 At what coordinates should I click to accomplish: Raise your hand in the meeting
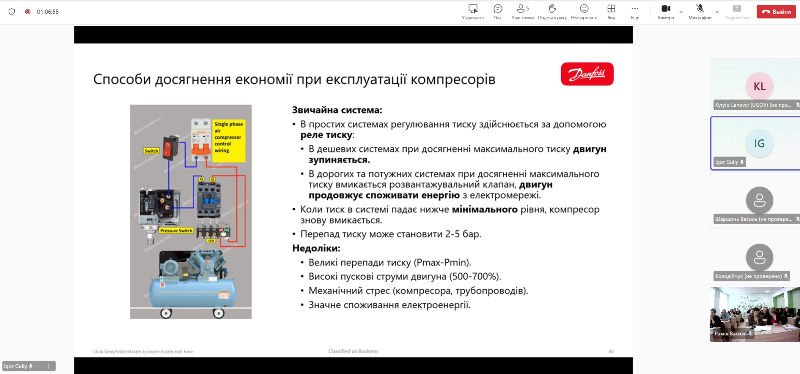click(552, 11)
